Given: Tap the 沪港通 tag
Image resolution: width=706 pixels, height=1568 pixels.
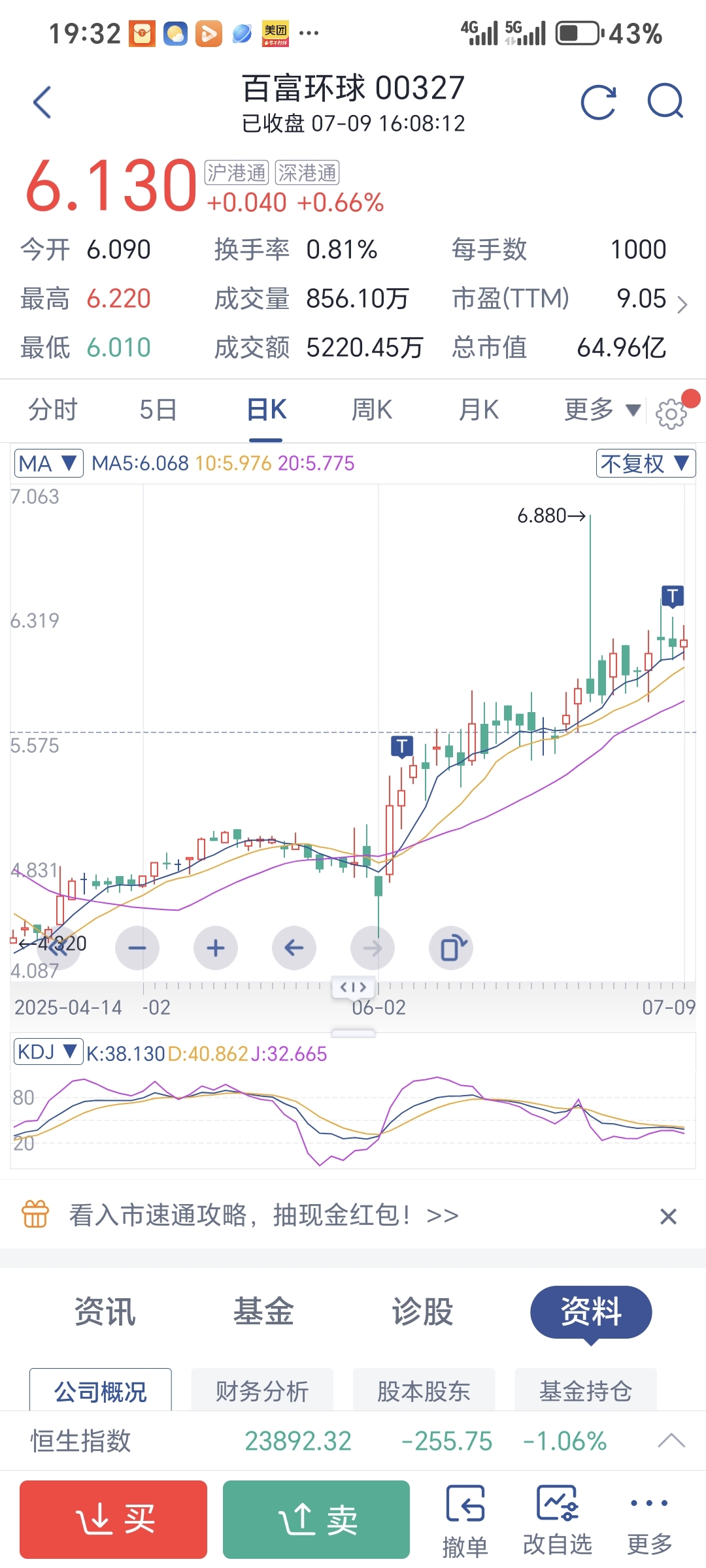Looking at the screenshot, I should tap(237, 173).
